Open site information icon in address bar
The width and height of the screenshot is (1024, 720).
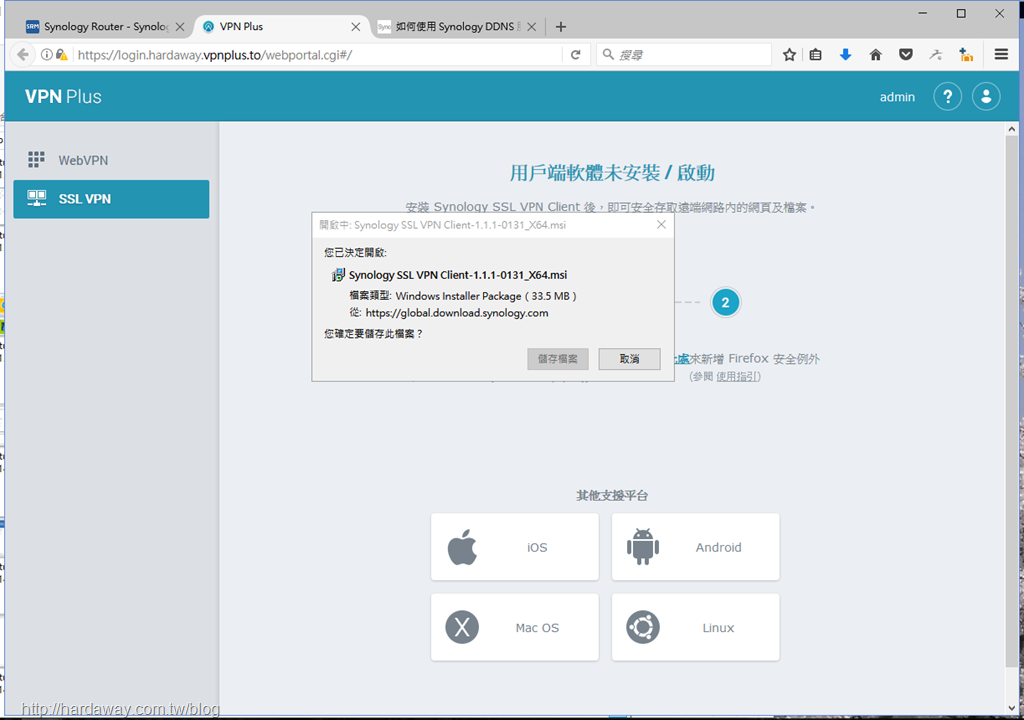click(46, 55)
